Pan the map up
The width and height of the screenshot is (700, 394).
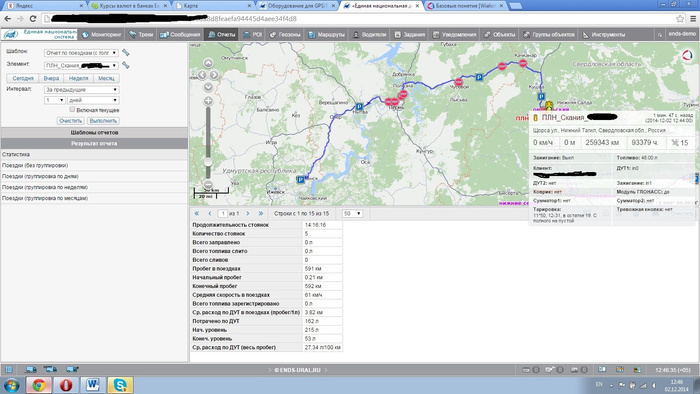pyautogui.click(x=208, y=63)
